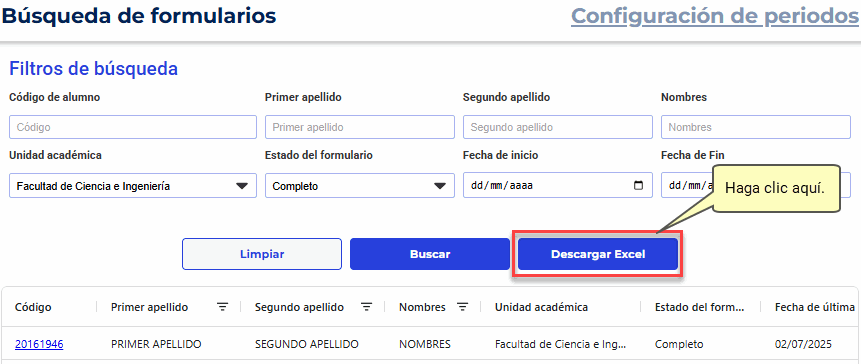Viewport: 861px width, 364px height.
Task: Open filter icon for Segundo apellido column
Action: 366,307
